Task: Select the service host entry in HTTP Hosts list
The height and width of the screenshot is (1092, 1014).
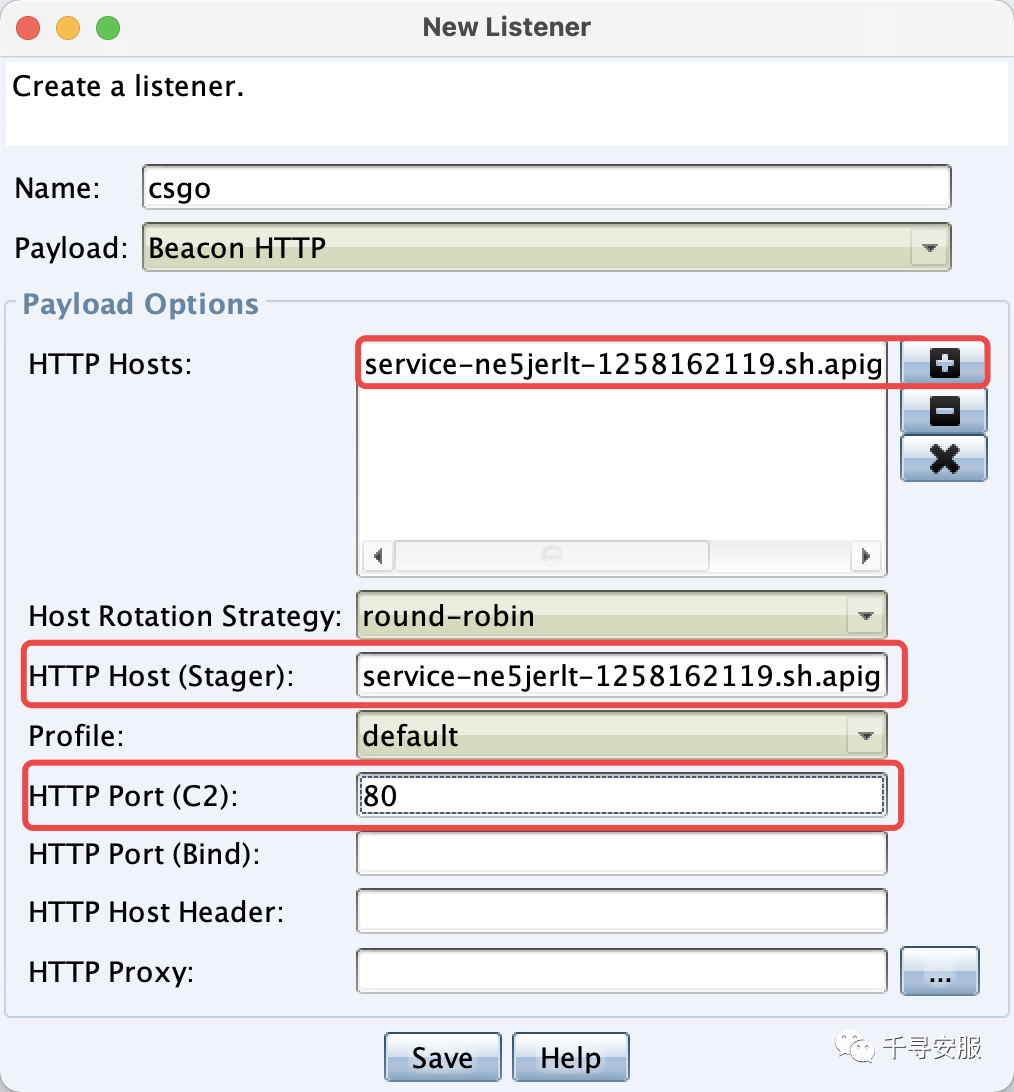Action: tap(622, 364)
